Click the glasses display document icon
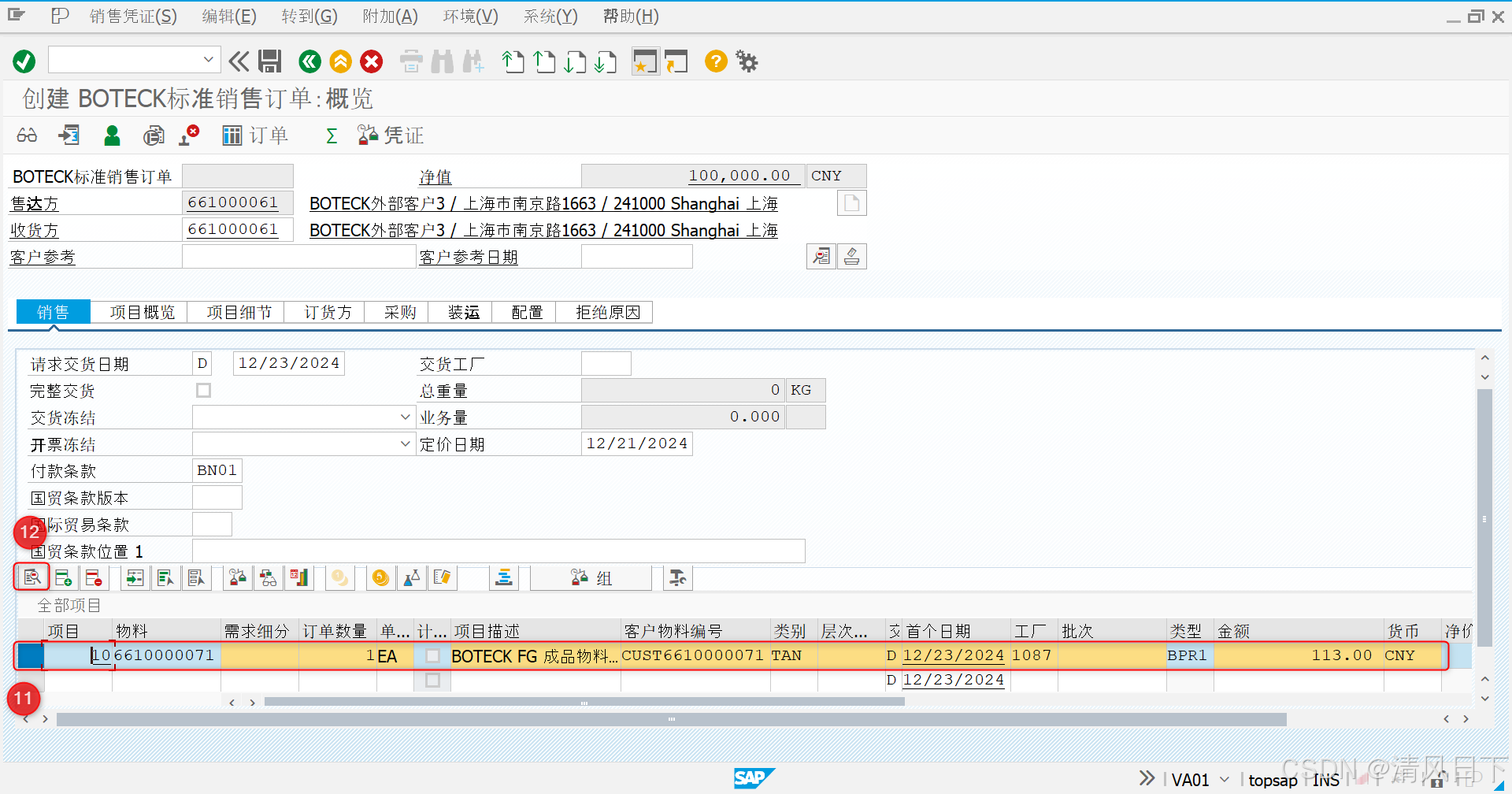This screenshot has width=1512, height=794. (x=27, y=135)
